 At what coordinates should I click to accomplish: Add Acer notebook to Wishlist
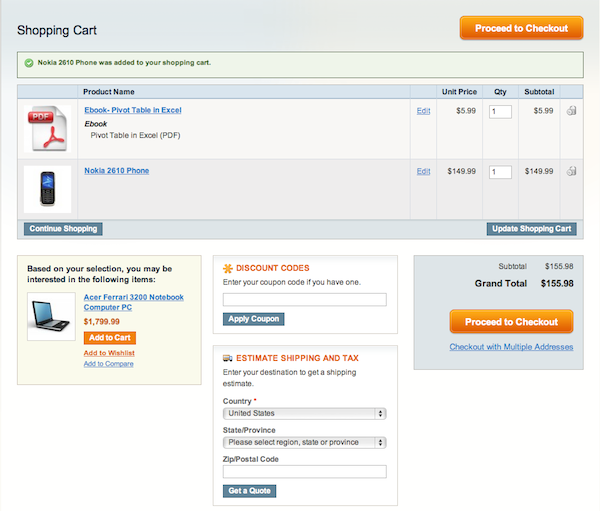point(109,353)
